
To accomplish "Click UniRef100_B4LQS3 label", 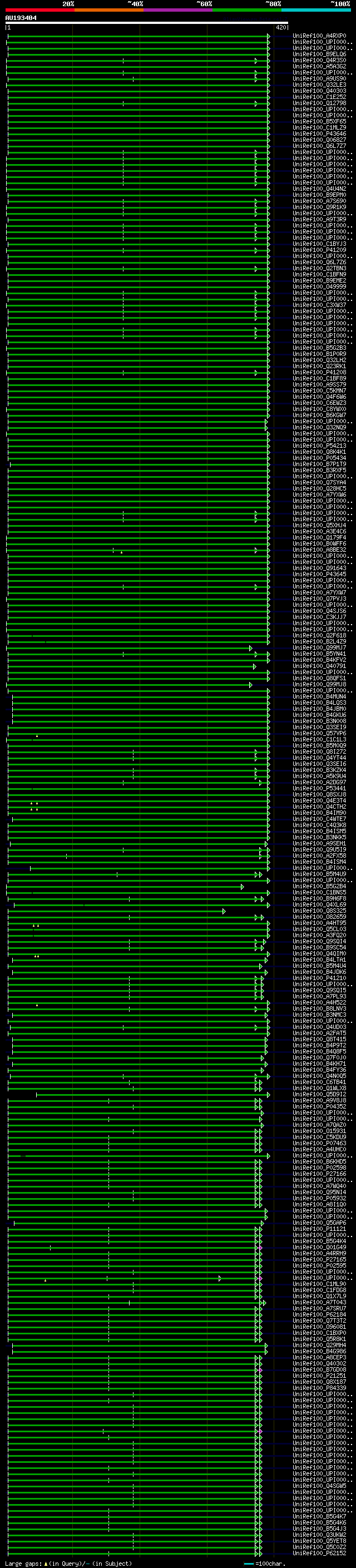I will tap(319, 703).
